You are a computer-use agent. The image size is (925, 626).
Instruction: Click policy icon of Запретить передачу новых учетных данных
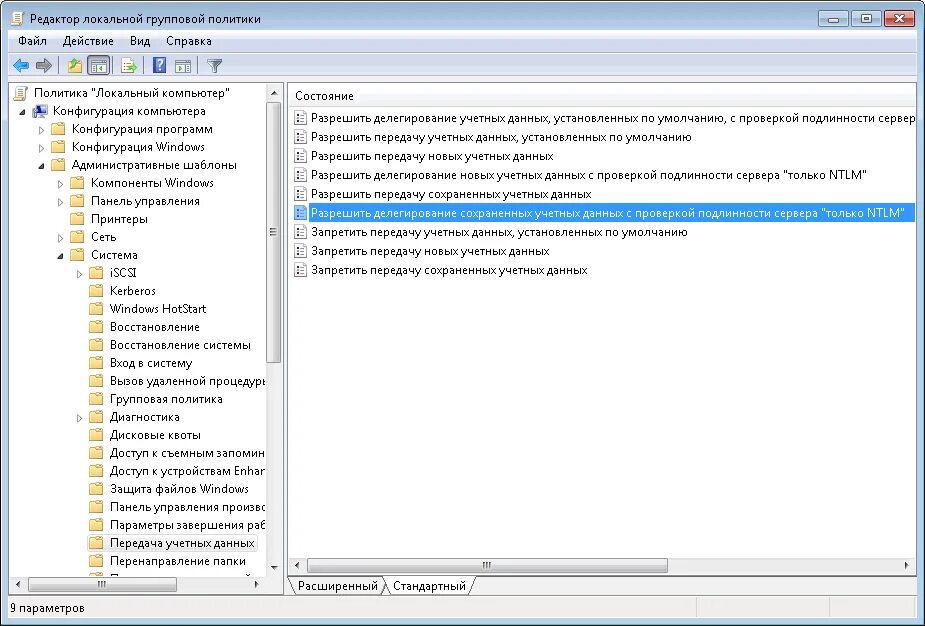pyautogui.click(x=300, y=251)
